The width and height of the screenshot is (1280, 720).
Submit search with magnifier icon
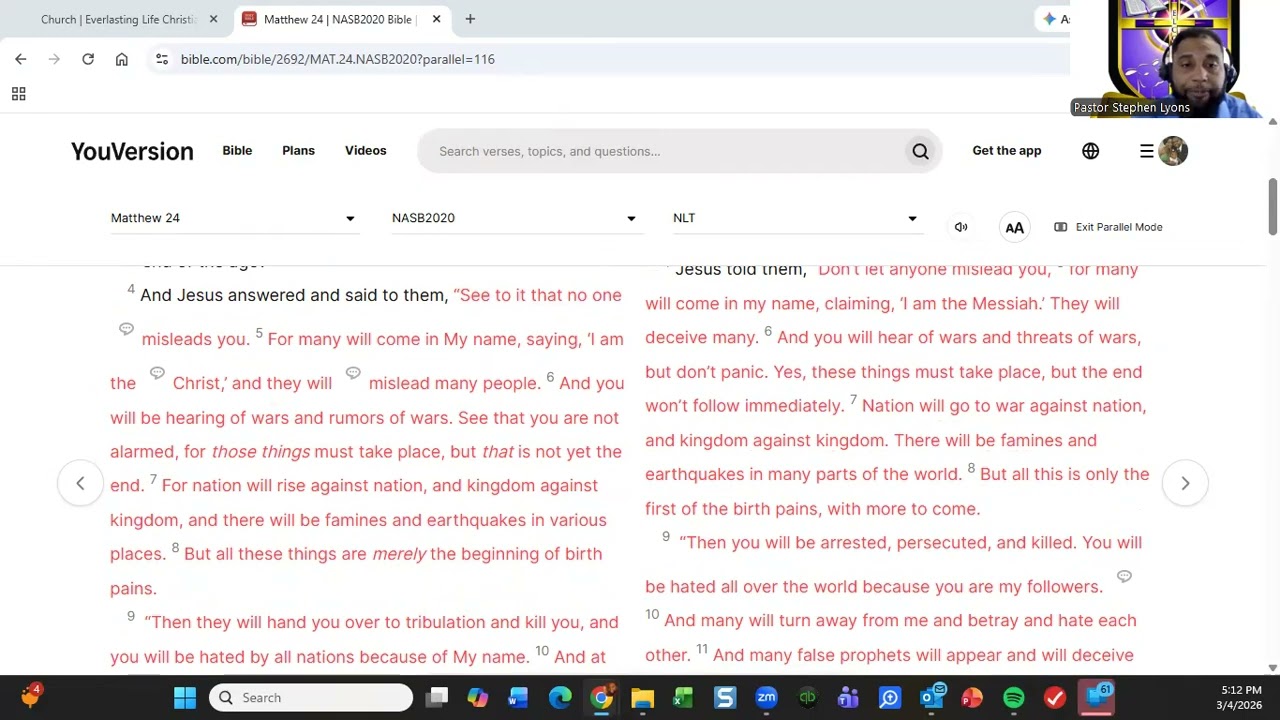(920, 151)
